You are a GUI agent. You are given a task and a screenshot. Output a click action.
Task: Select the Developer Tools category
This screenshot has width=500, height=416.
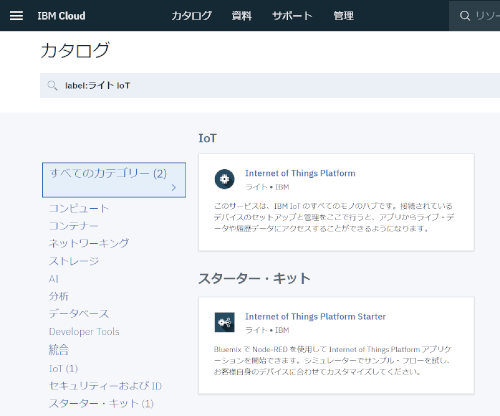pyautogui.click(x=84, y=332)
